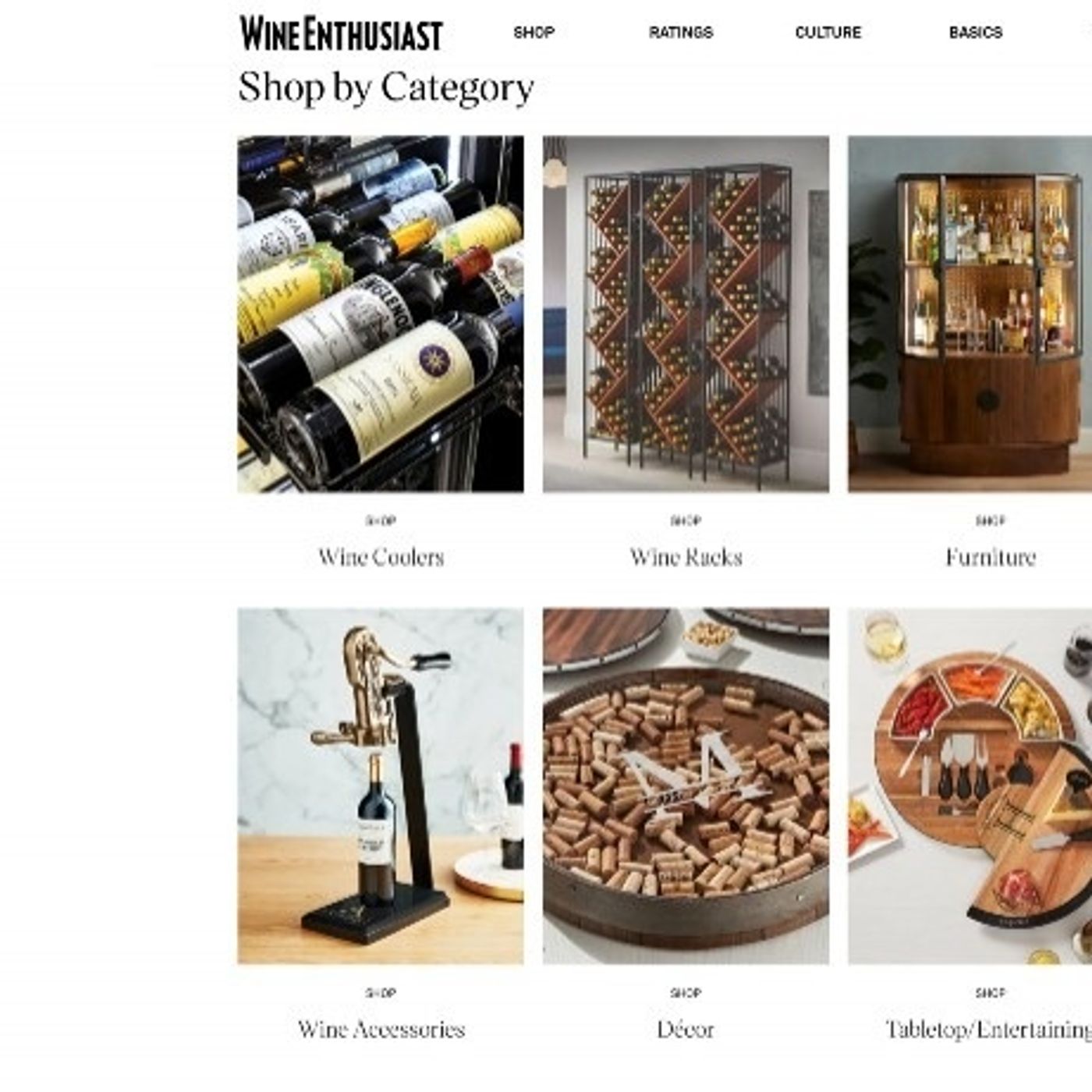
Task: Click the Wine Enthusiast logo
Action: (x=342, y=34)
